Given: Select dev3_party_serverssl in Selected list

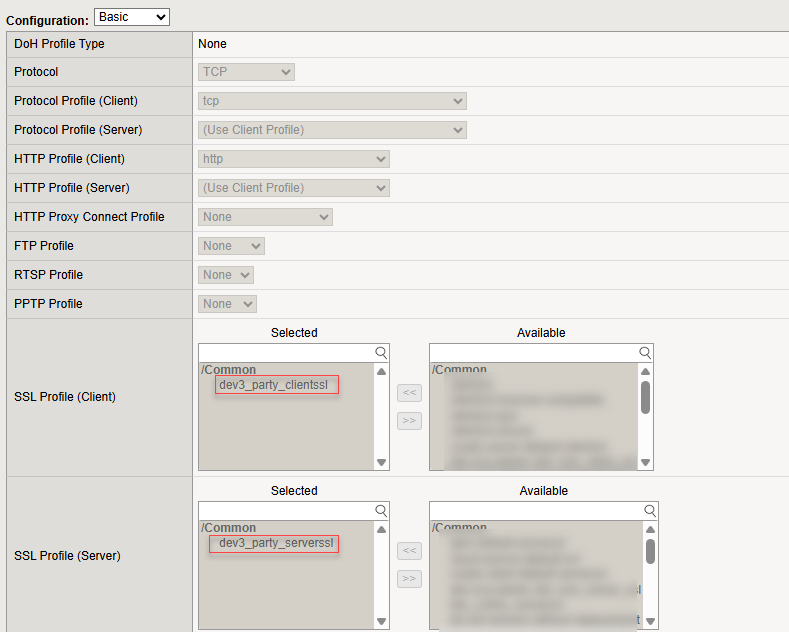Looking at the screenshot, I should pyautogui.click(x=274, y=544).
